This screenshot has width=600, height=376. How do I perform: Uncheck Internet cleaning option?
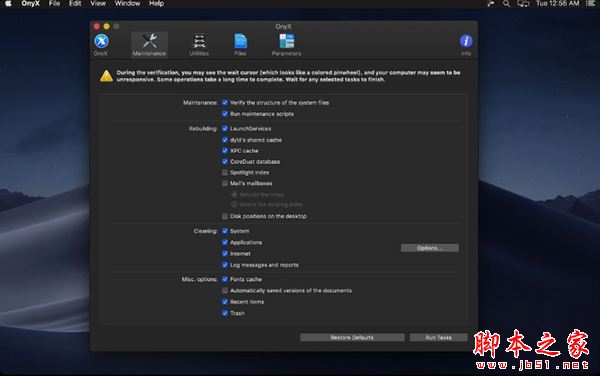click(x=225, y=253)
